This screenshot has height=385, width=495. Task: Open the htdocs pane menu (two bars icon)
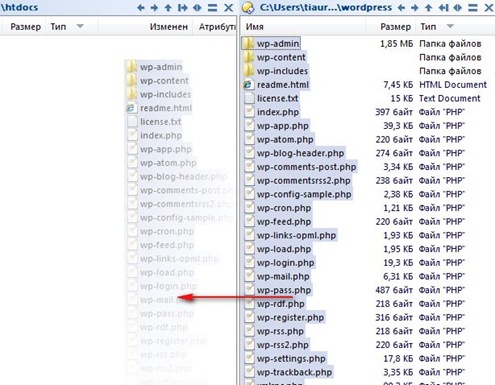212,7
